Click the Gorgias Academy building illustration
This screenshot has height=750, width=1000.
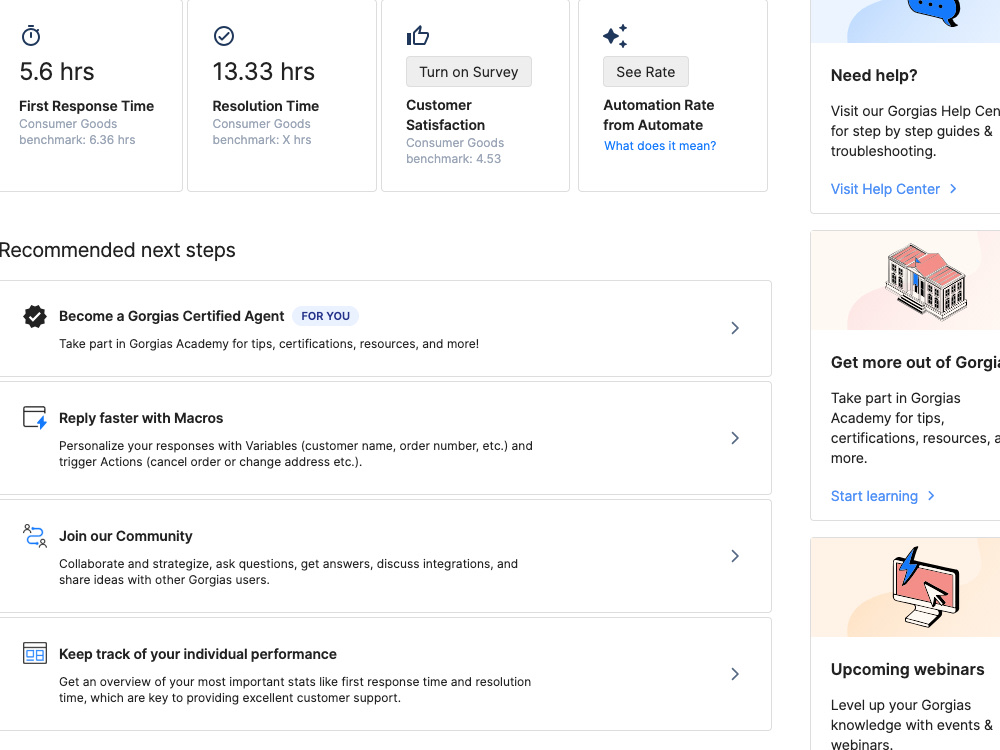pos(925,281)
